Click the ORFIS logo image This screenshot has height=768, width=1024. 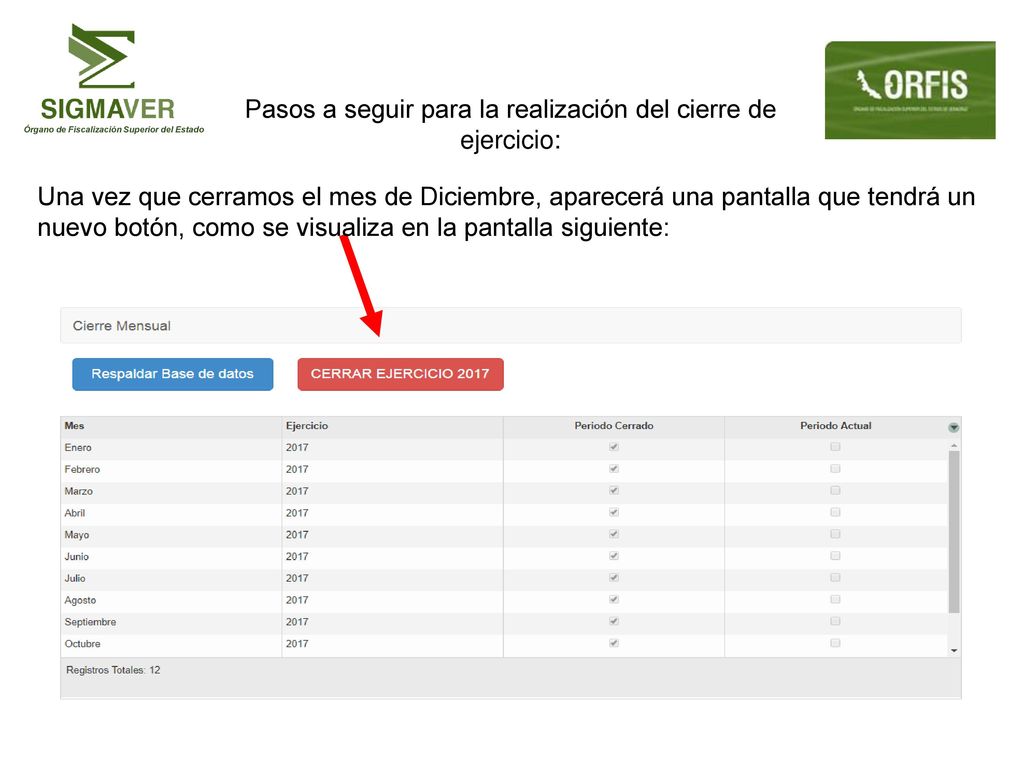point(910,90)
